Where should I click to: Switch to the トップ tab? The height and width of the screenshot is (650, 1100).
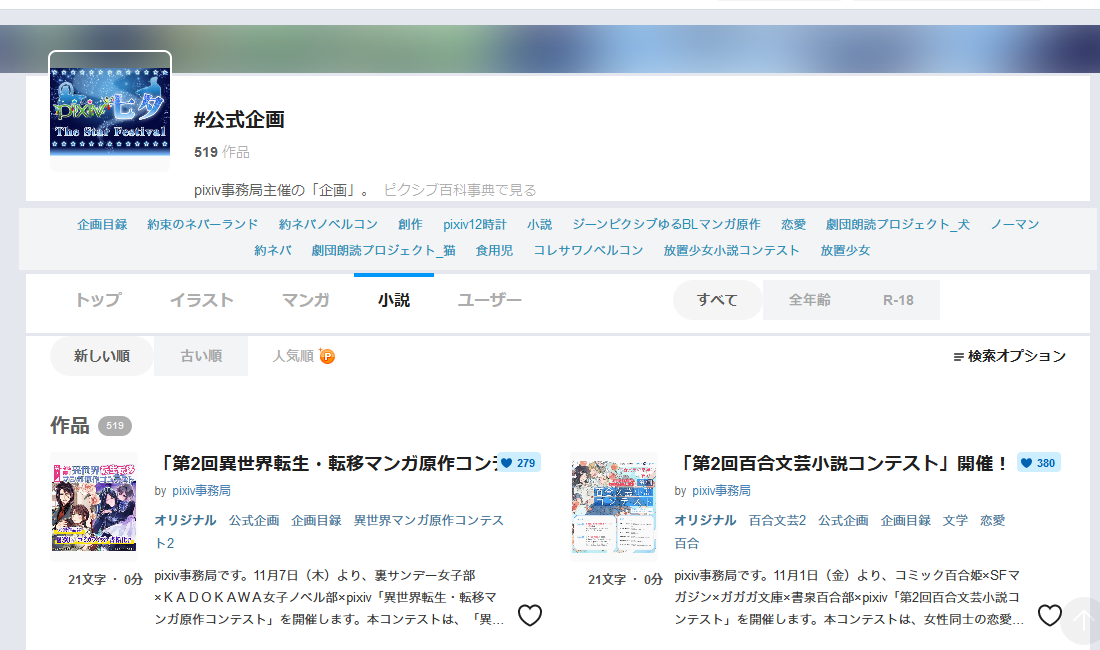tap(98, 300)
